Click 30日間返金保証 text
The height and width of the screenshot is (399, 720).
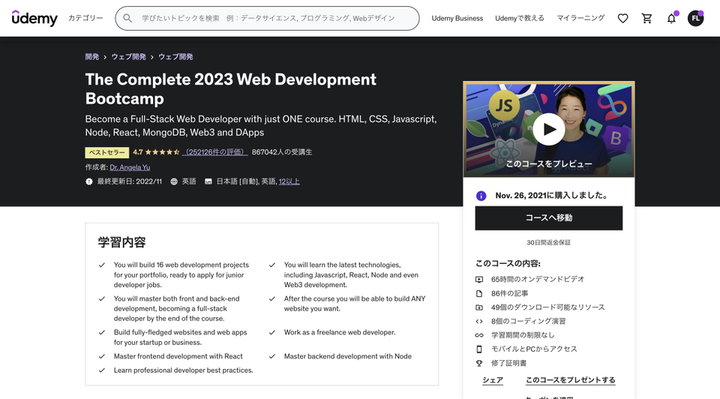549,242
